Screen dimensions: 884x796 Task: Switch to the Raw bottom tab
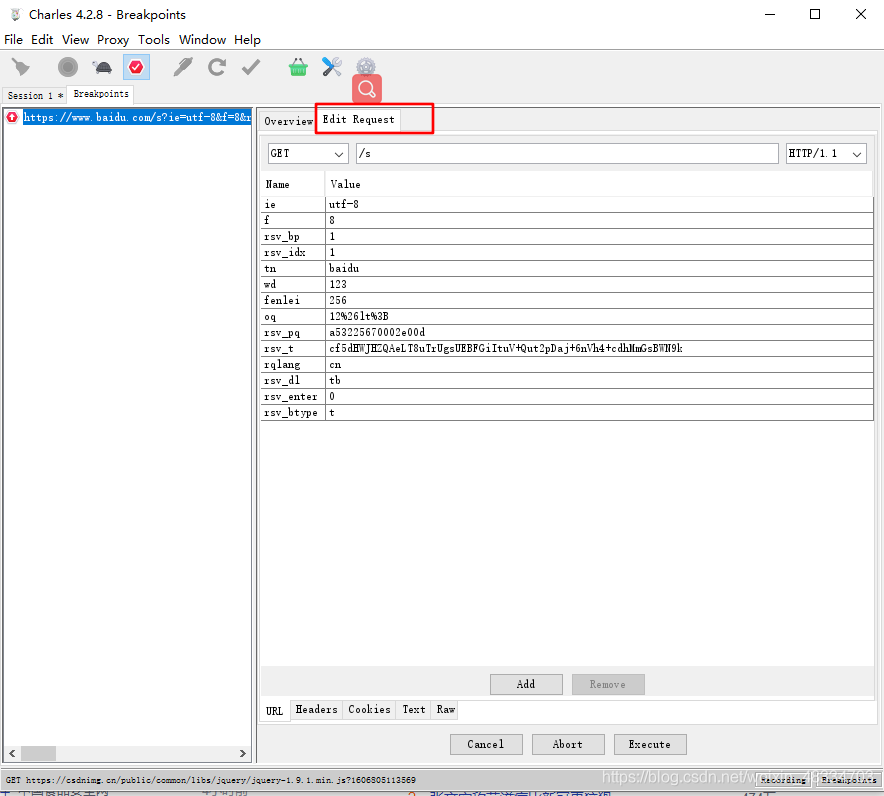coord(445,710)
